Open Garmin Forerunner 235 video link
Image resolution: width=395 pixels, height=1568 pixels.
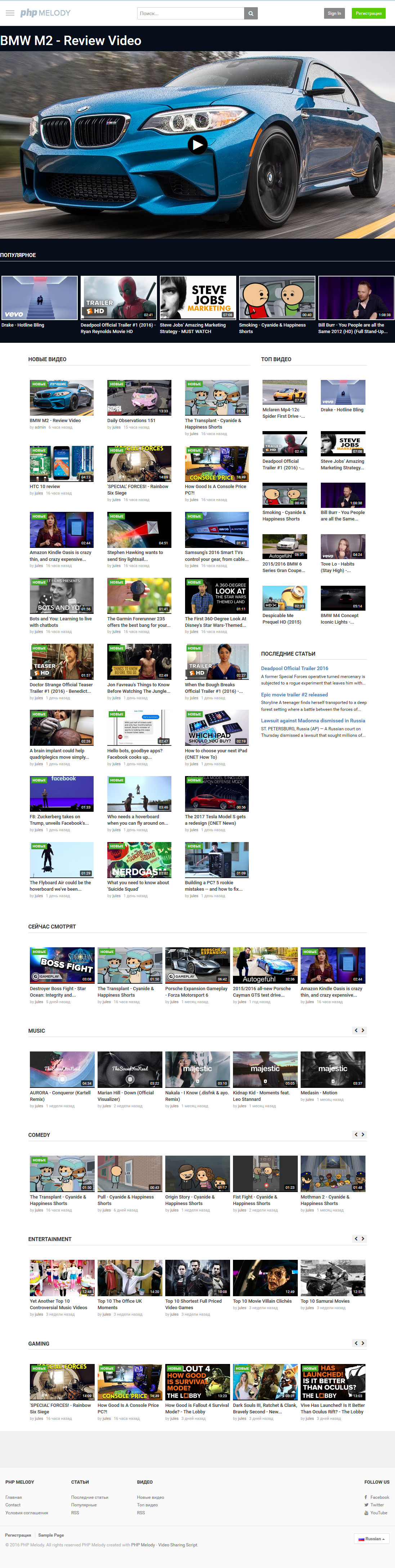click(x=139, y=621)
